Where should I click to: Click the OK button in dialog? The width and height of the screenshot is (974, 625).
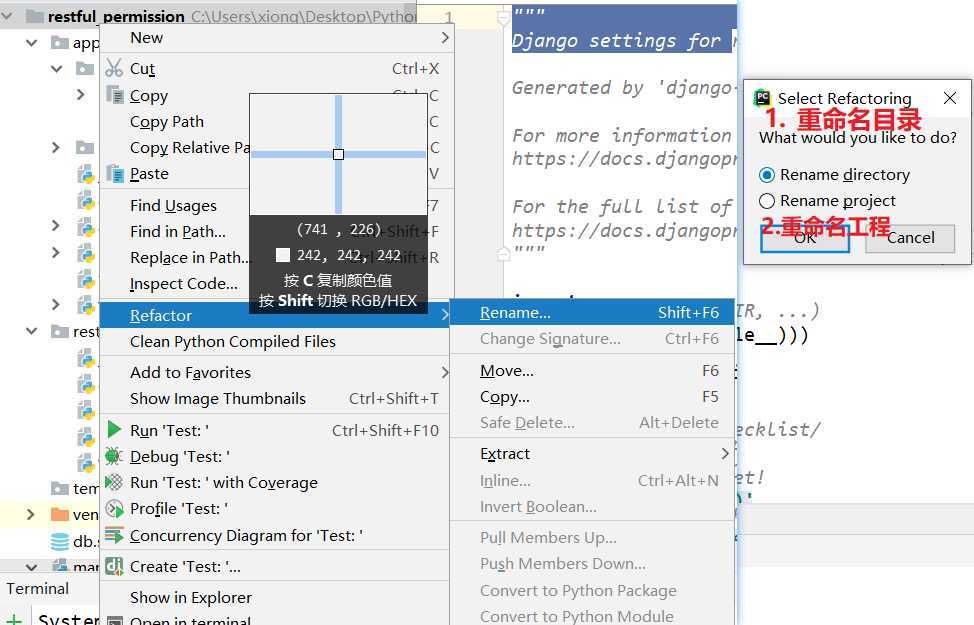pyautogui.click(x=805, y=239)
